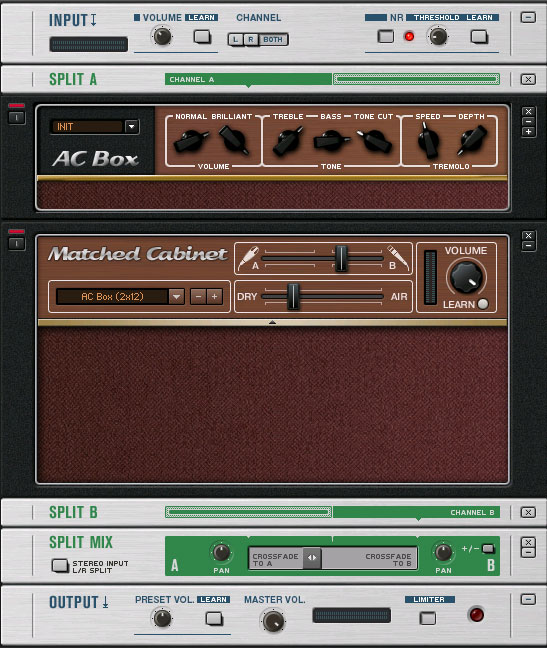Toggle the Threshold Learn button
This screenshot has height=648, width=547.
[x=479, y=36]
